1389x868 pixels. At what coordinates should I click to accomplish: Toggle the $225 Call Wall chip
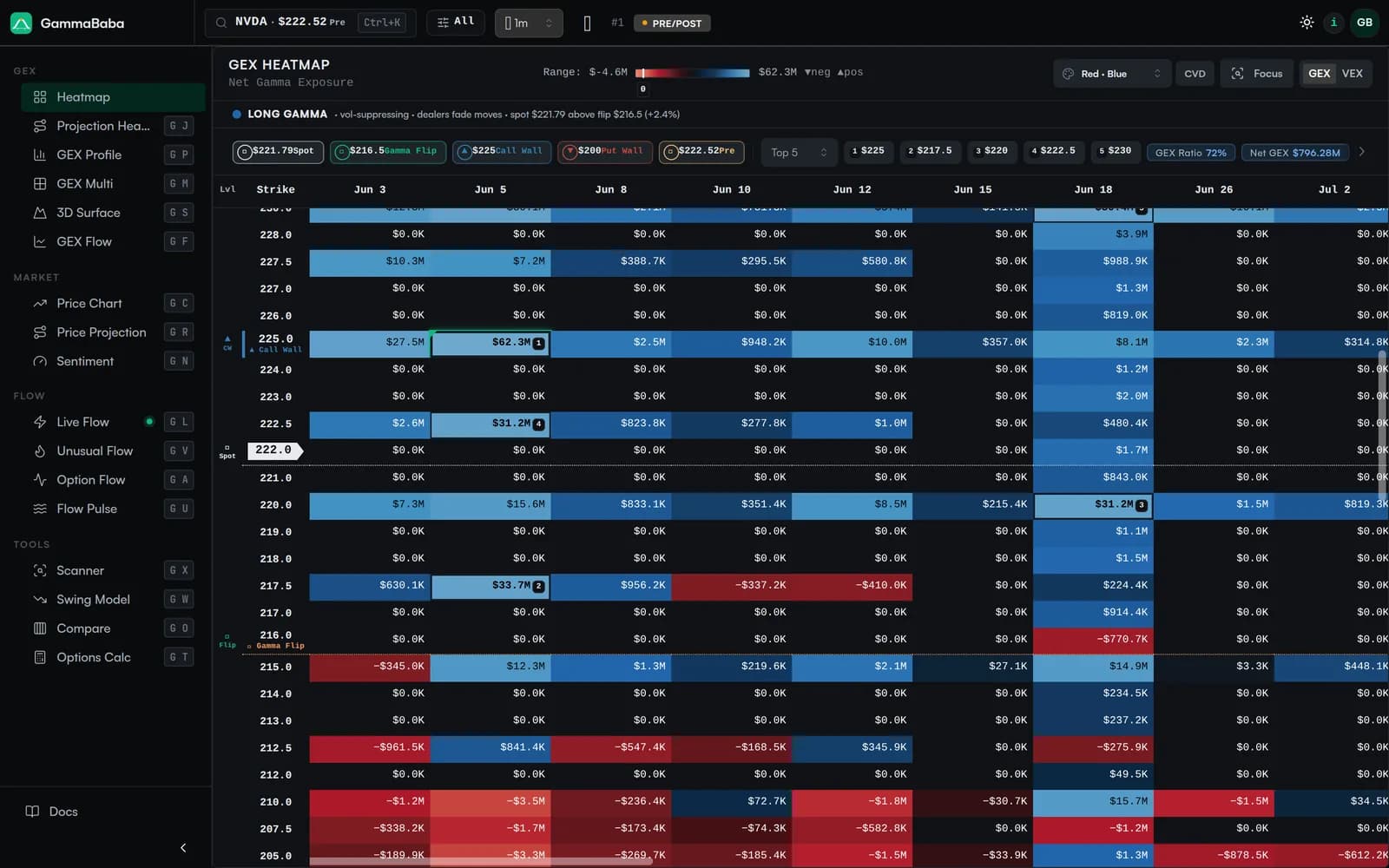pos(502,152)
